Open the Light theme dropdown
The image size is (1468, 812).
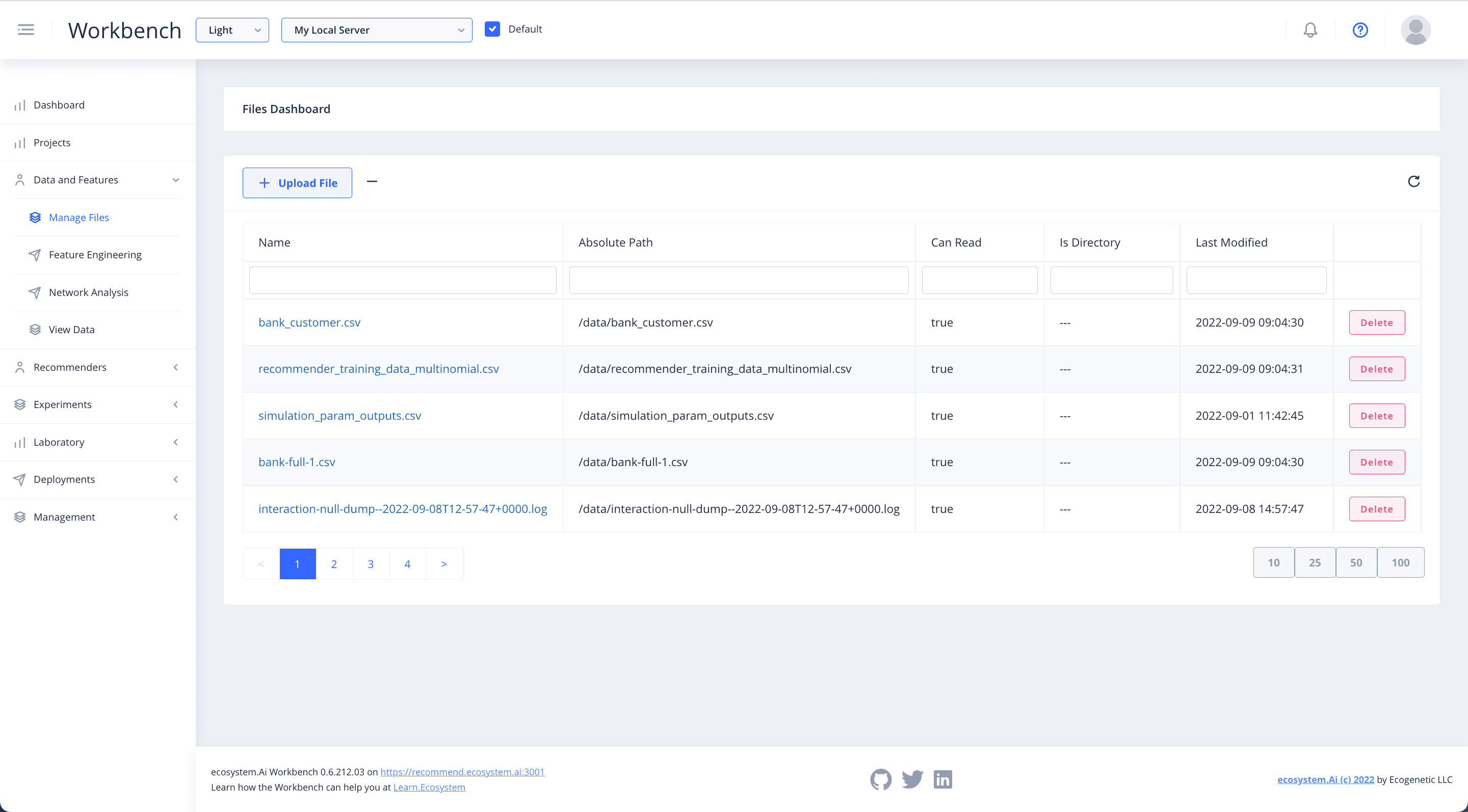232,30
